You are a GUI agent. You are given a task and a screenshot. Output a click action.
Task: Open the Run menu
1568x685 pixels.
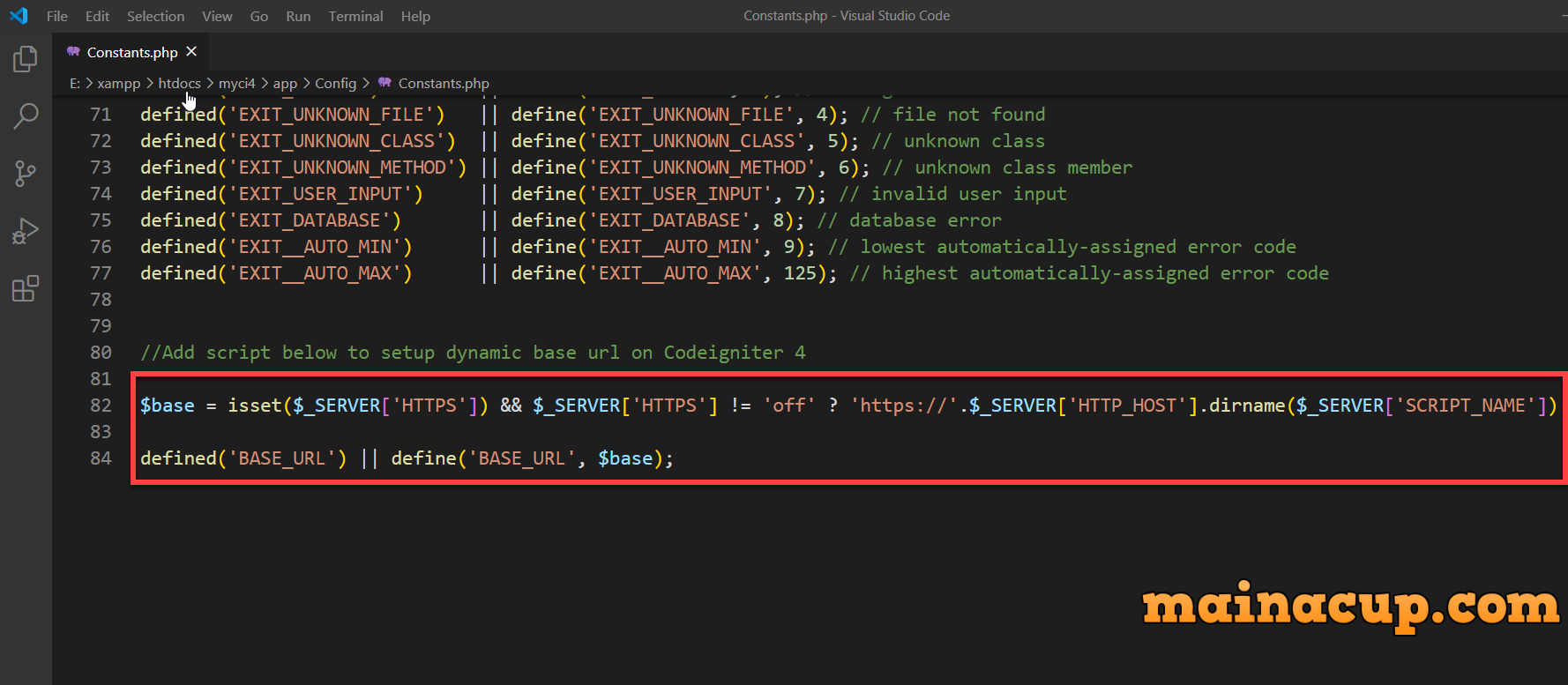point(298,16)
